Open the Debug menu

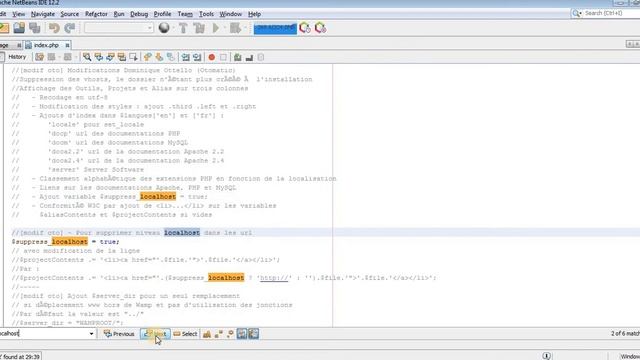pyautogui.click(x=139, y=14)
